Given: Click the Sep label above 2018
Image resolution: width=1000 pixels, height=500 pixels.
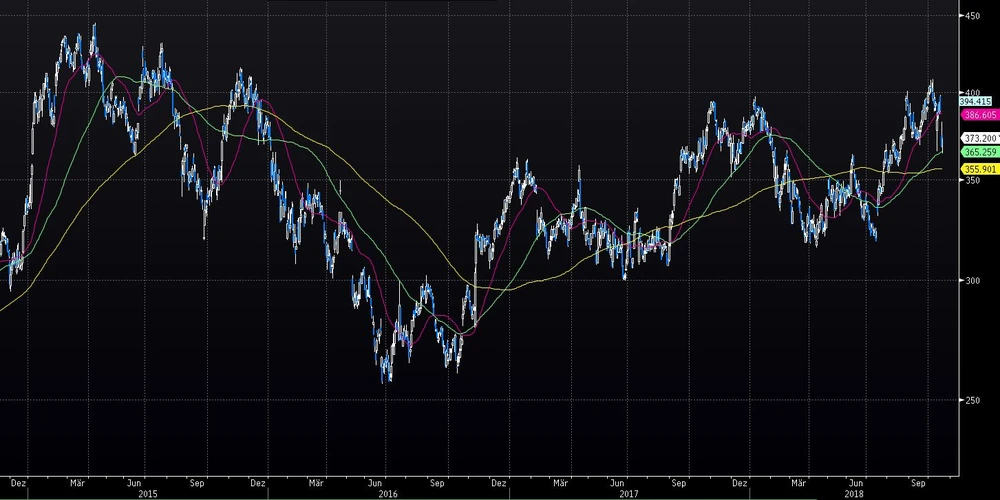Looking at the screenshot, I should coord(918,481).
